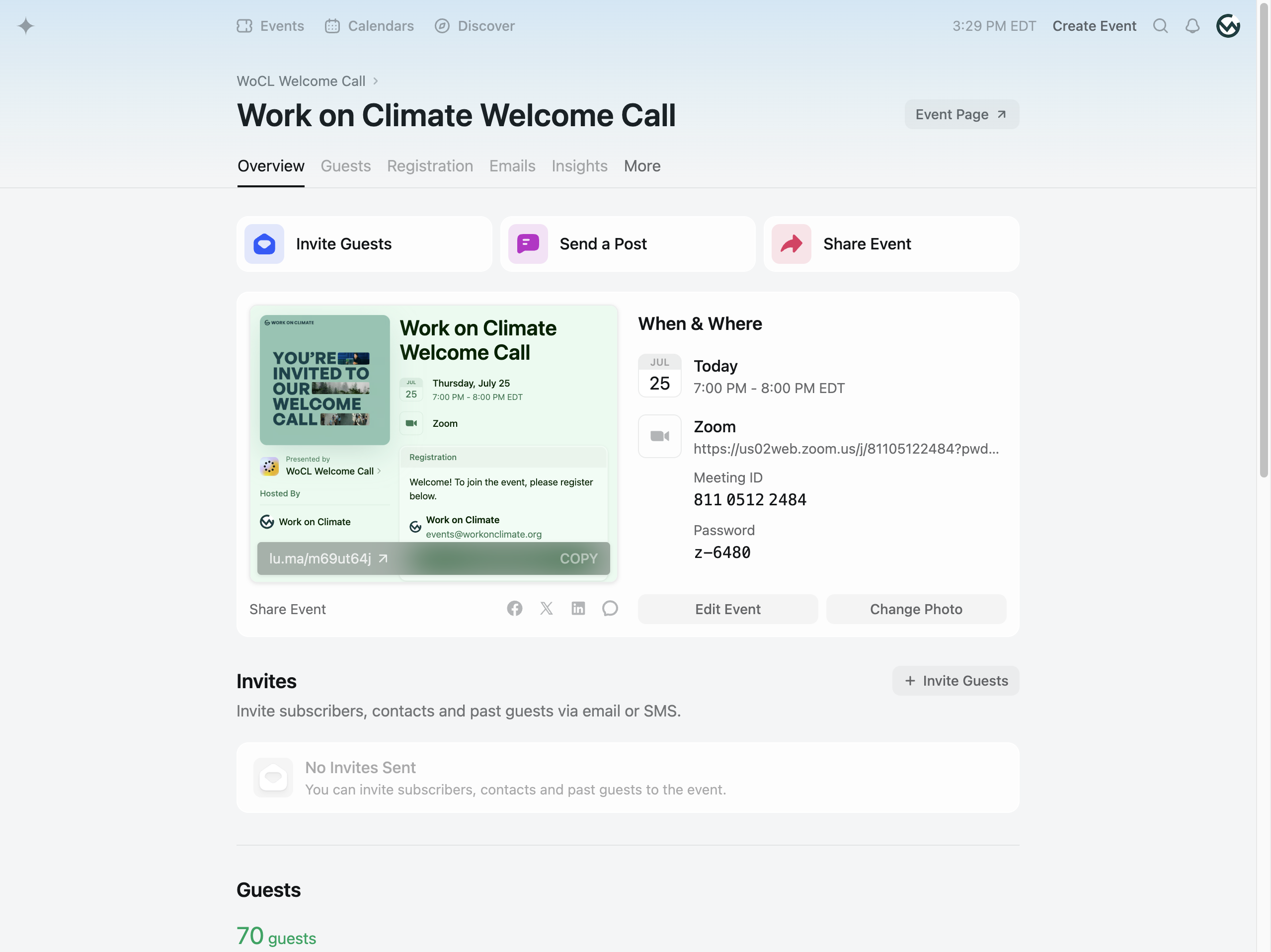Screen dimensions: 1271x952
Task: Open the lu.ma/m69ut64j short link
Action: coord(328,558)
